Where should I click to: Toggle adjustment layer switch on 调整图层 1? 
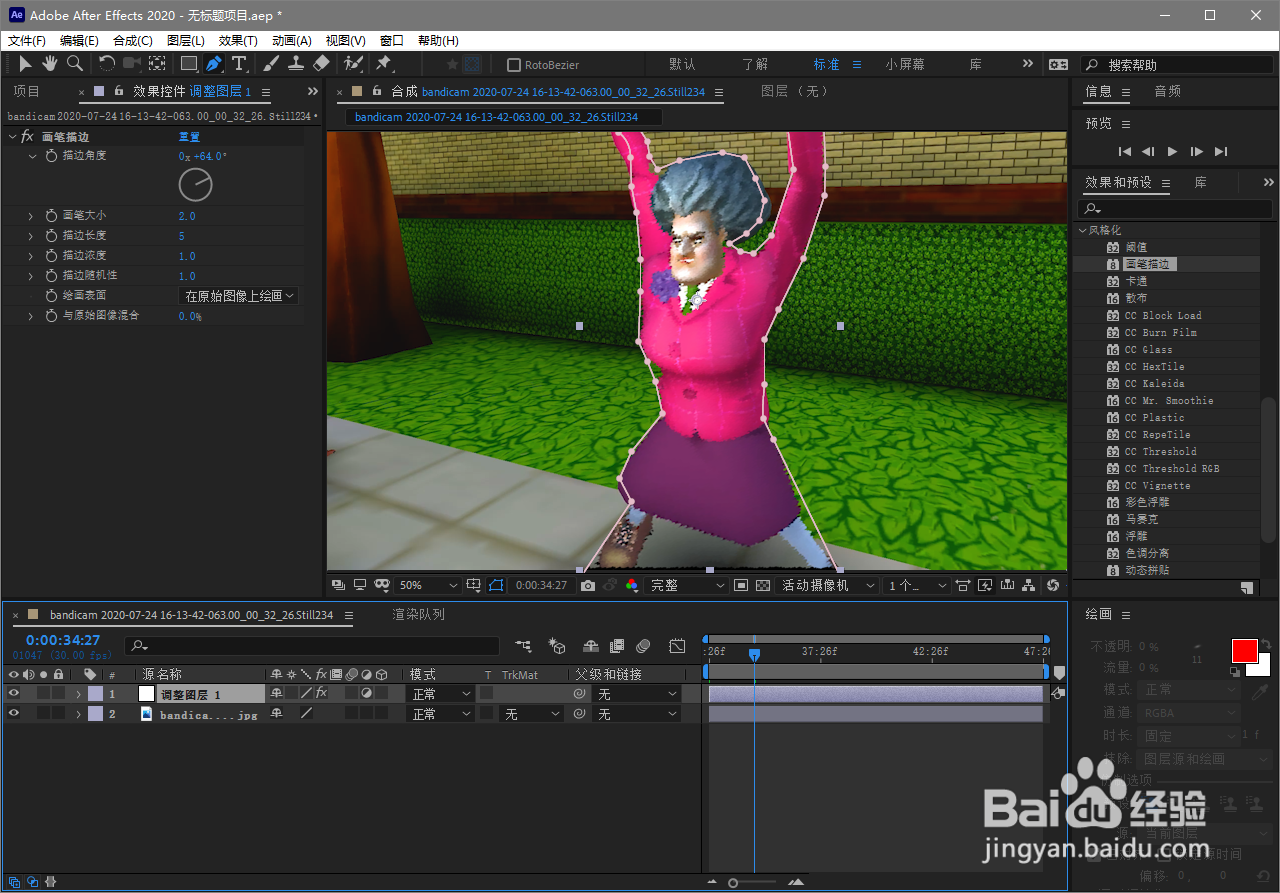[366, 693]
